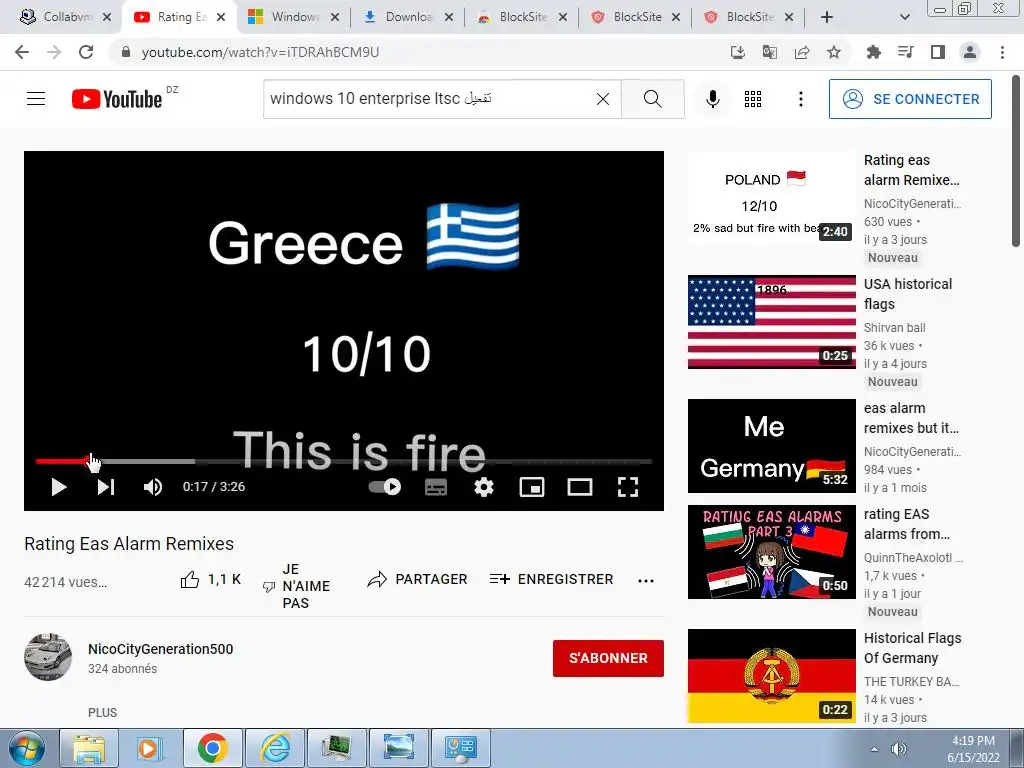Click SE CONNECTER sign-in button

pyautogui.click(x=910, y=99)
